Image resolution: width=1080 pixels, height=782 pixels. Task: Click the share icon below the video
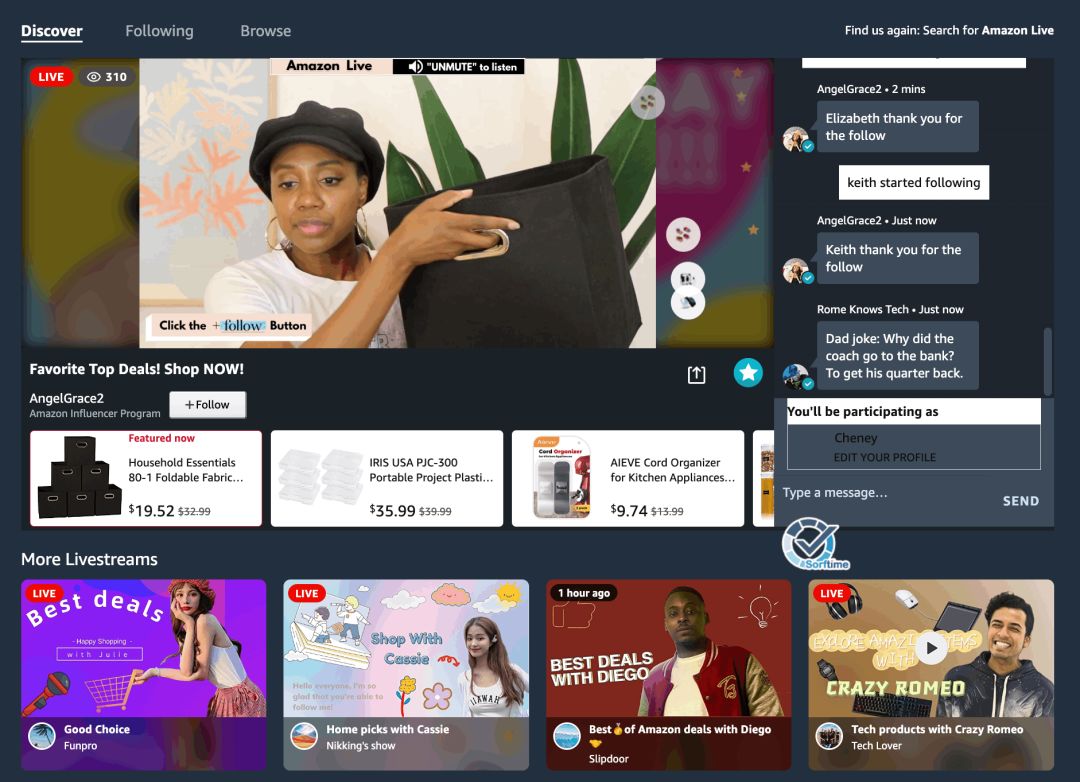point(696,374)
